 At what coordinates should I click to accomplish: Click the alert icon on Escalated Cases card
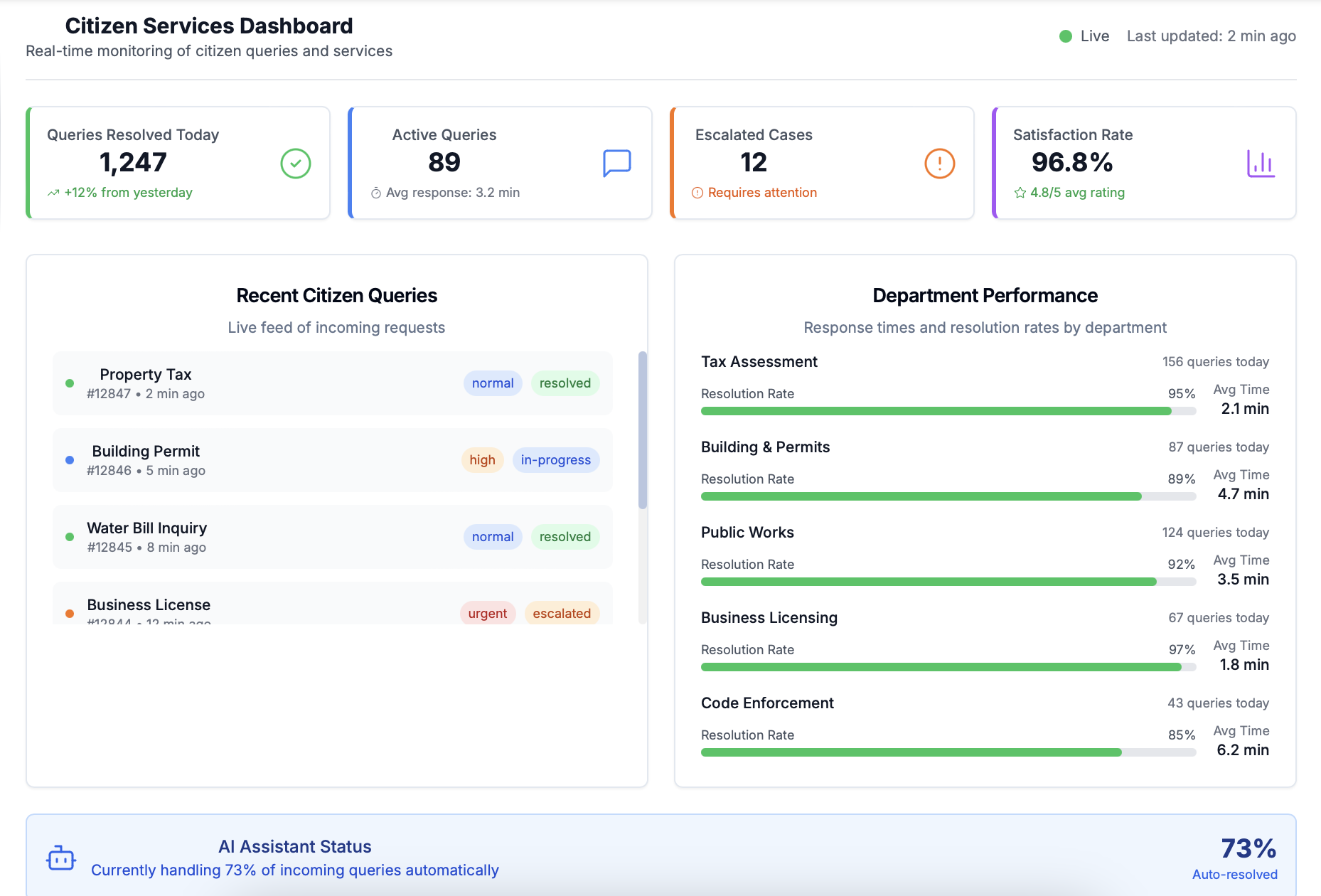point(939,163)
